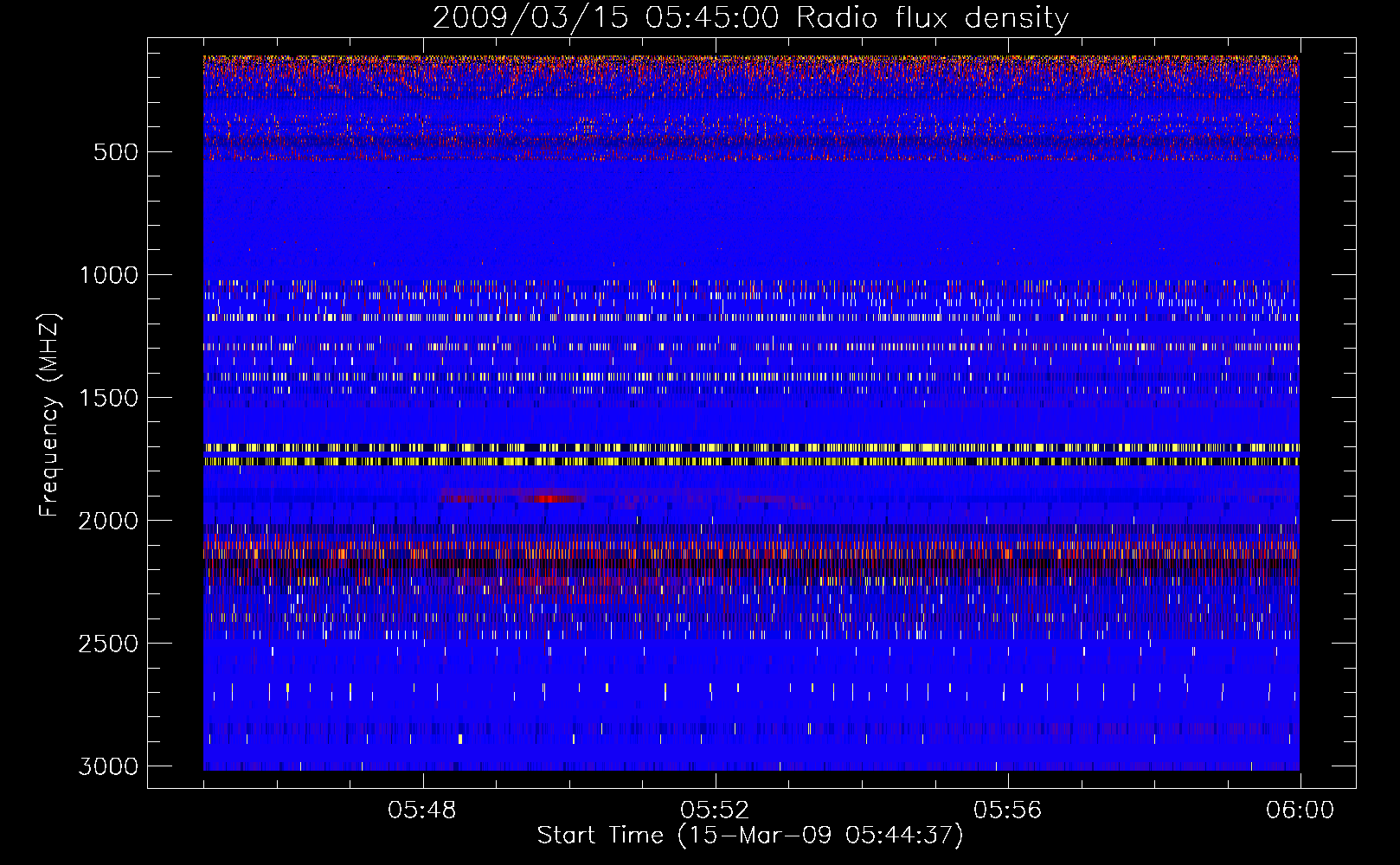Image resolution: width=1400 pixels, height=865 pixels.
Task: Click the "Frequency (MHZ)" axis label
Action: (50, 415)
